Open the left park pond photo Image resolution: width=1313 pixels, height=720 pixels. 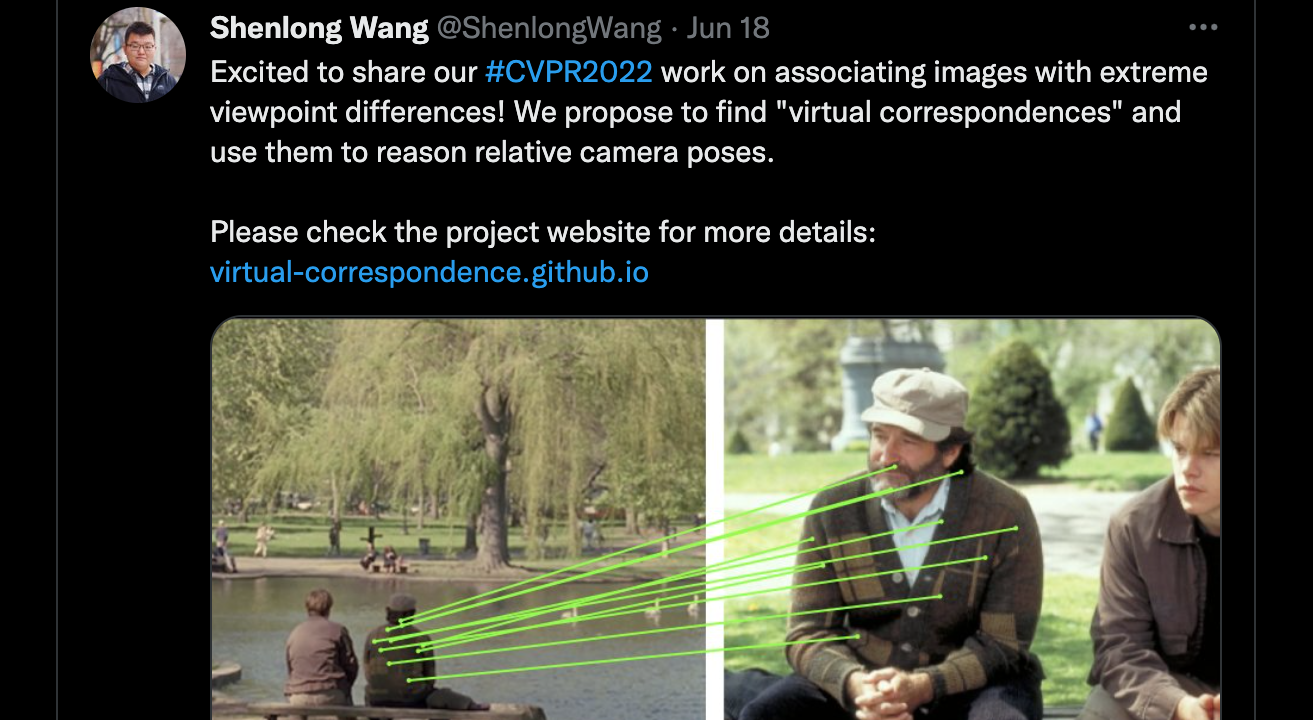click(x=458, y=519)
